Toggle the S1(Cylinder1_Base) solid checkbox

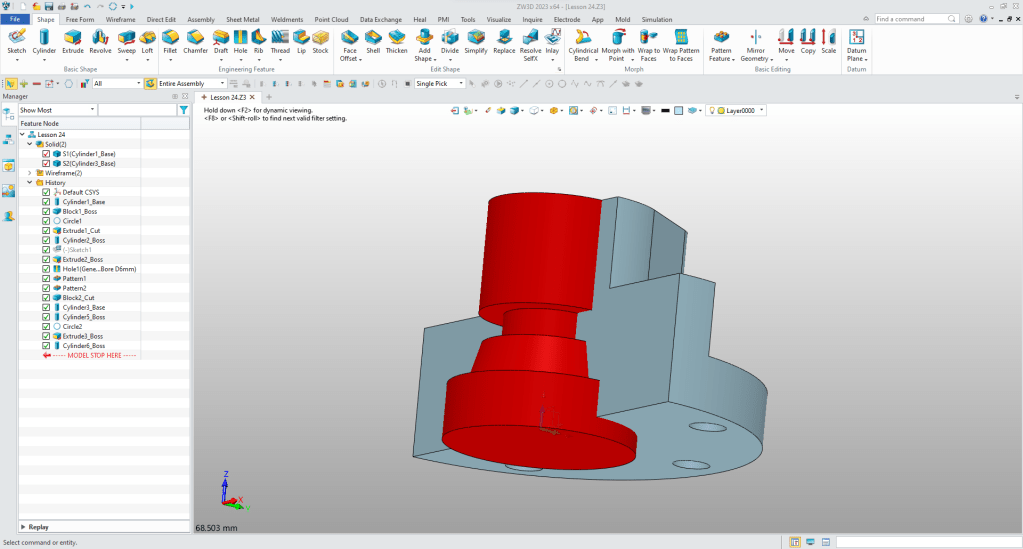coord(46,154)
